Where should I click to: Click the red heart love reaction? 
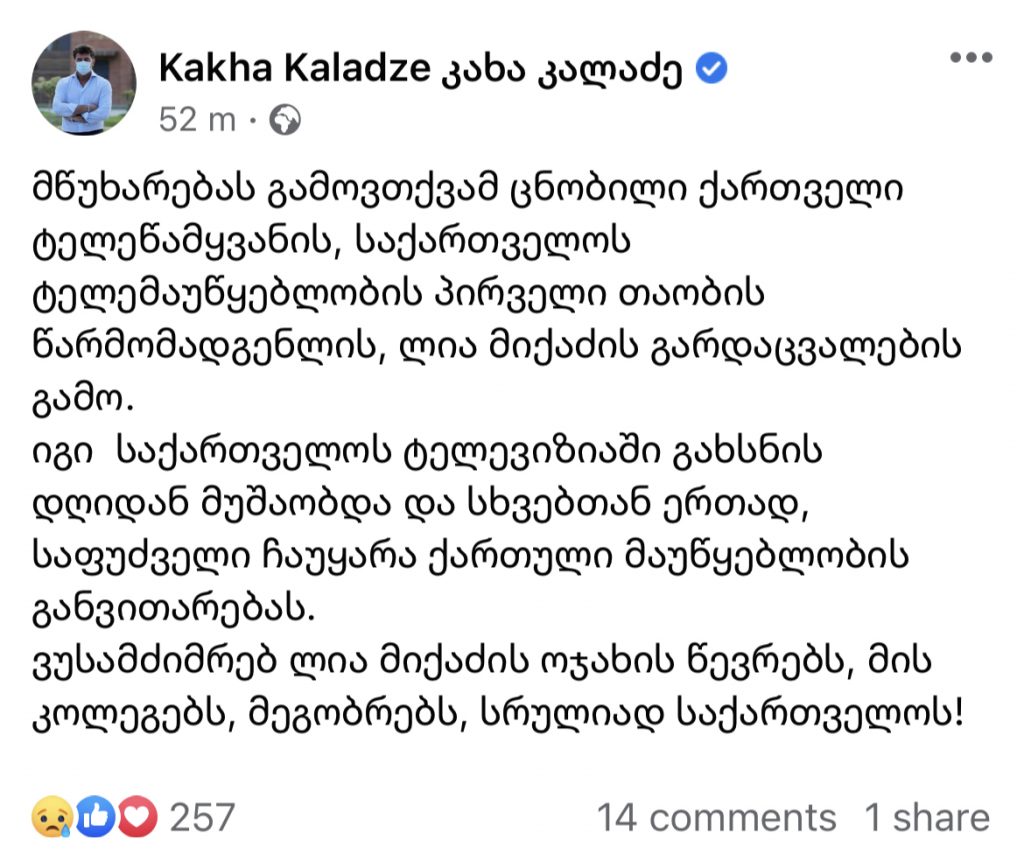point(138,817)
